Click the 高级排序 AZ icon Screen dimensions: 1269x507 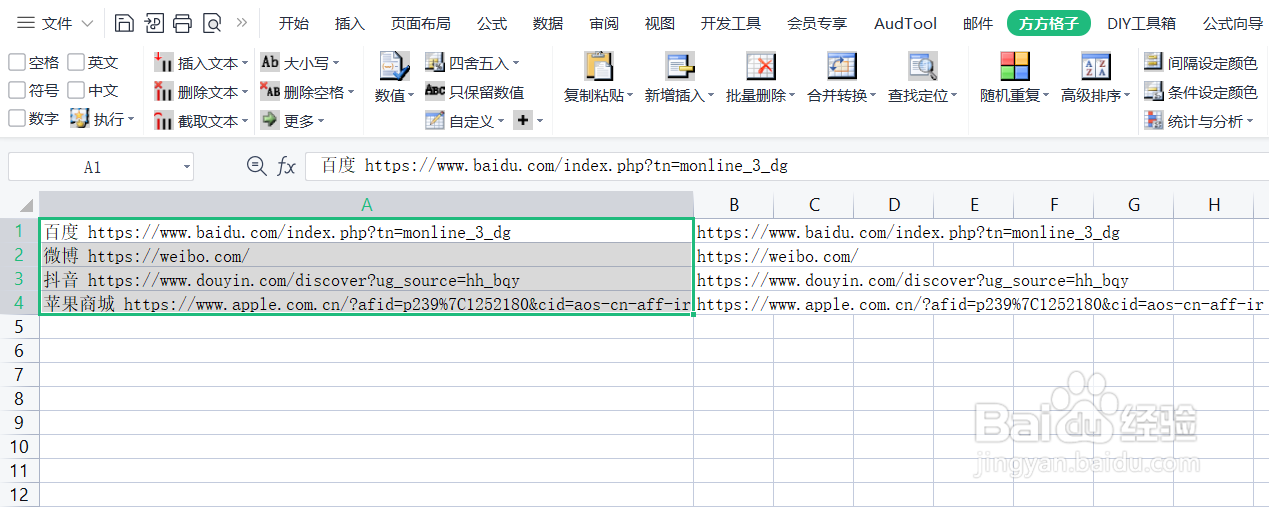(1096, 66)
